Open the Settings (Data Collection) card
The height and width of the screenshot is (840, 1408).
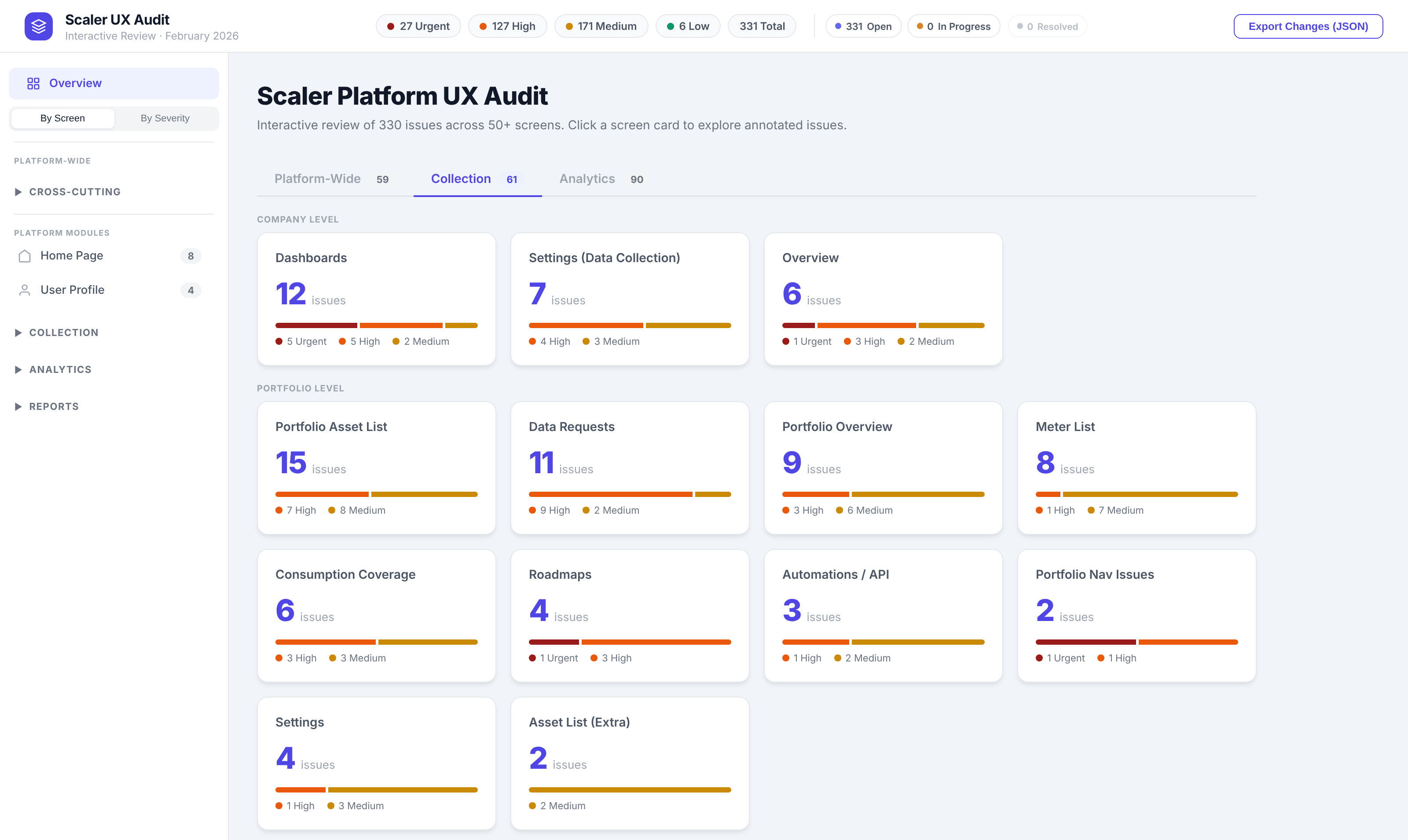click(630, 299)
